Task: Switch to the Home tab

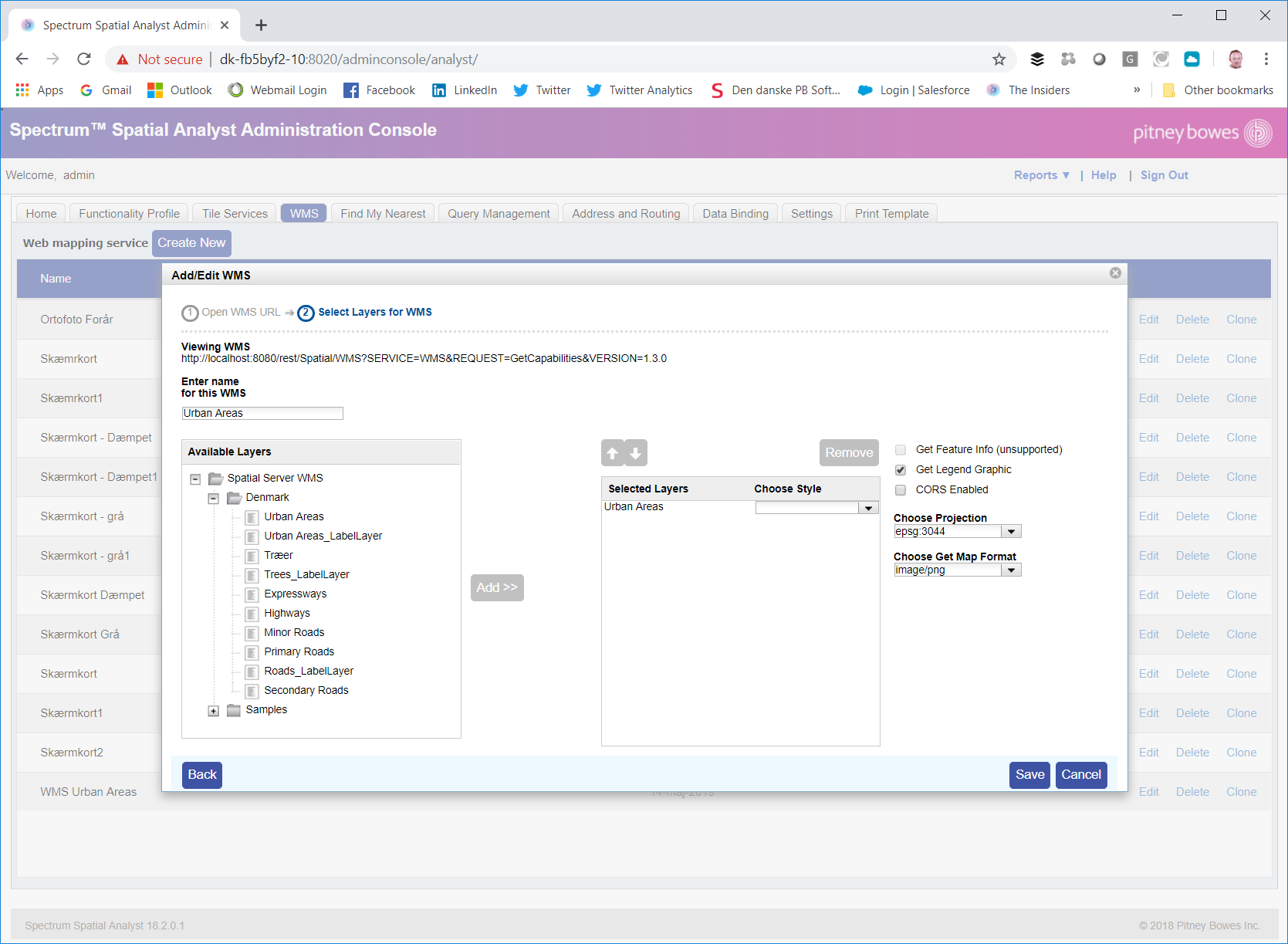Action: 41,214
